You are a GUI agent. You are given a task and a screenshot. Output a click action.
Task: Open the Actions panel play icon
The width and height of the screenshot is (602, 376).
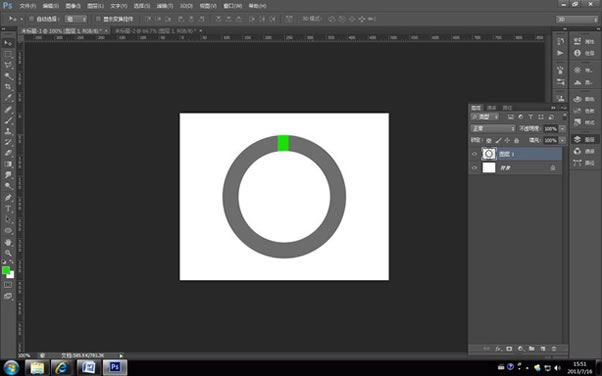(x=560, y=53)
